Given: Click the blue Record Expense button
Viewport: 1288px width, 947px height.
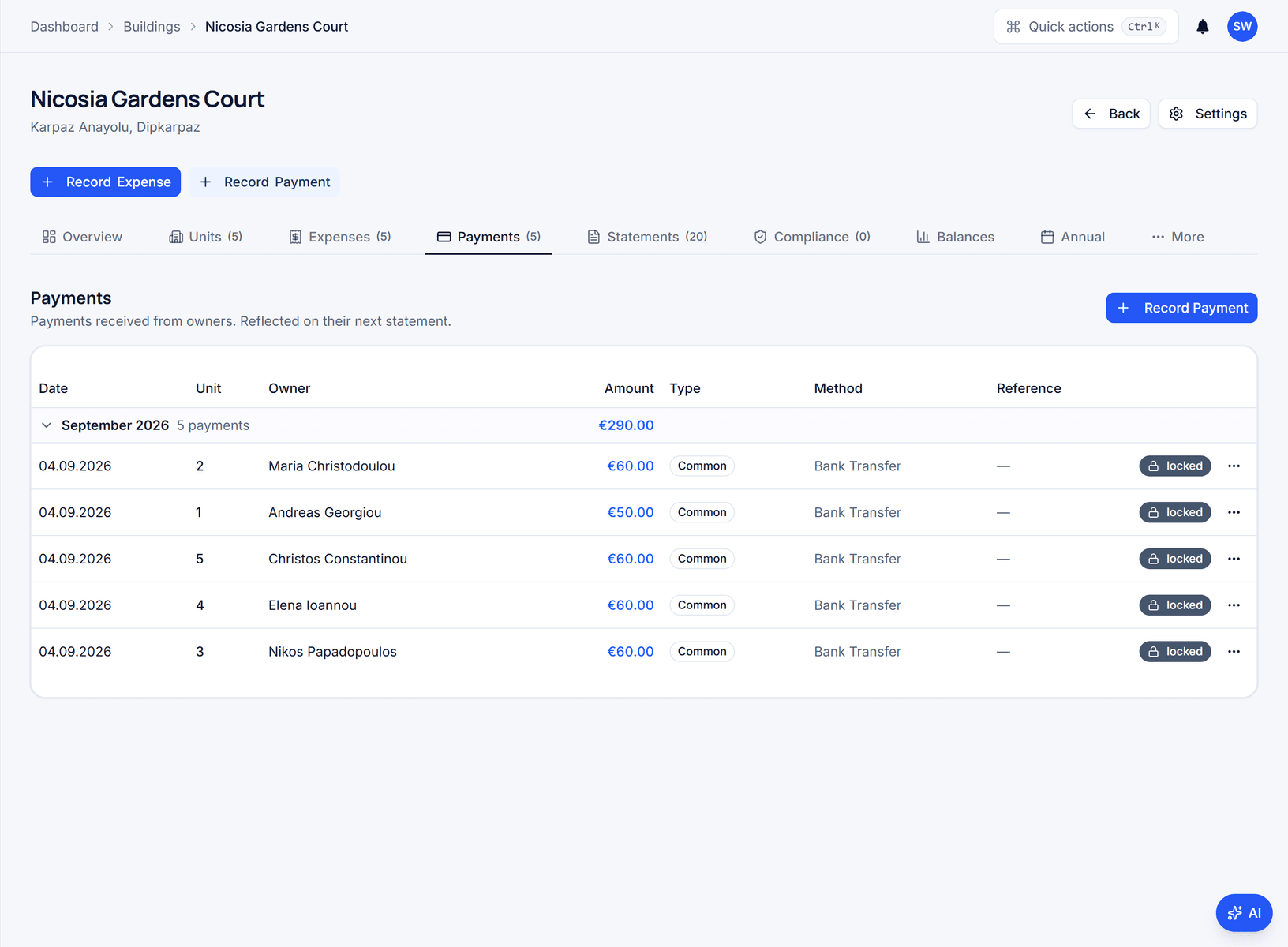Looking at the screenshot, I should (106, 182).
